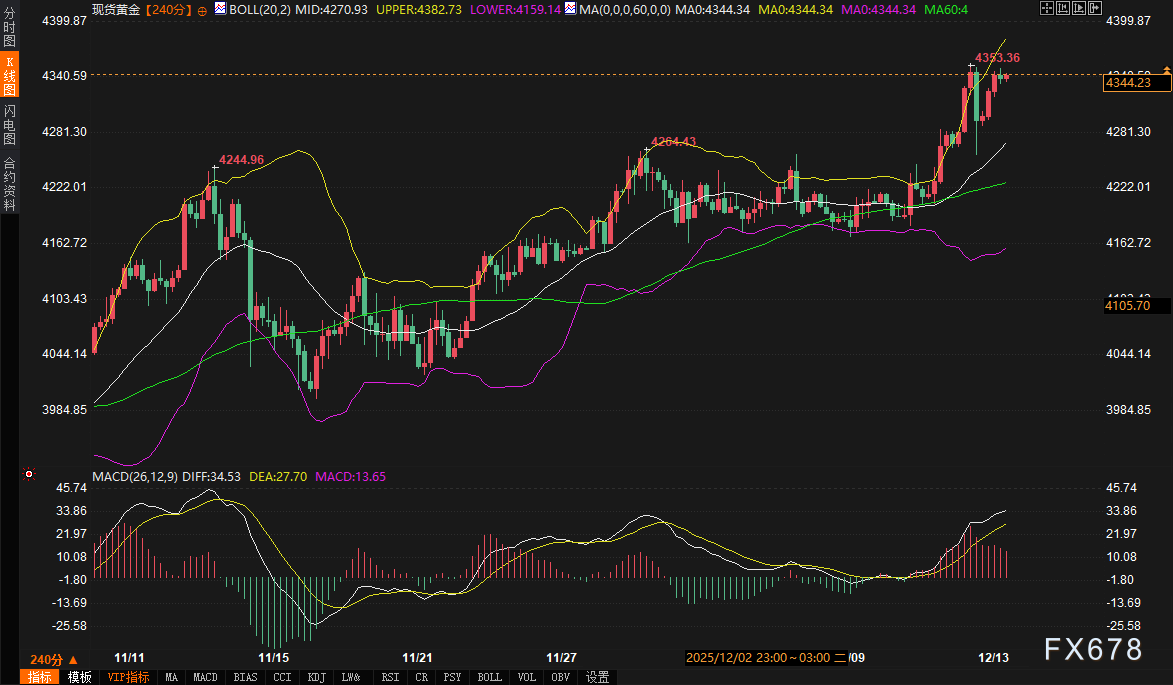Toggle the KDJ indicator button

point(317,677)
